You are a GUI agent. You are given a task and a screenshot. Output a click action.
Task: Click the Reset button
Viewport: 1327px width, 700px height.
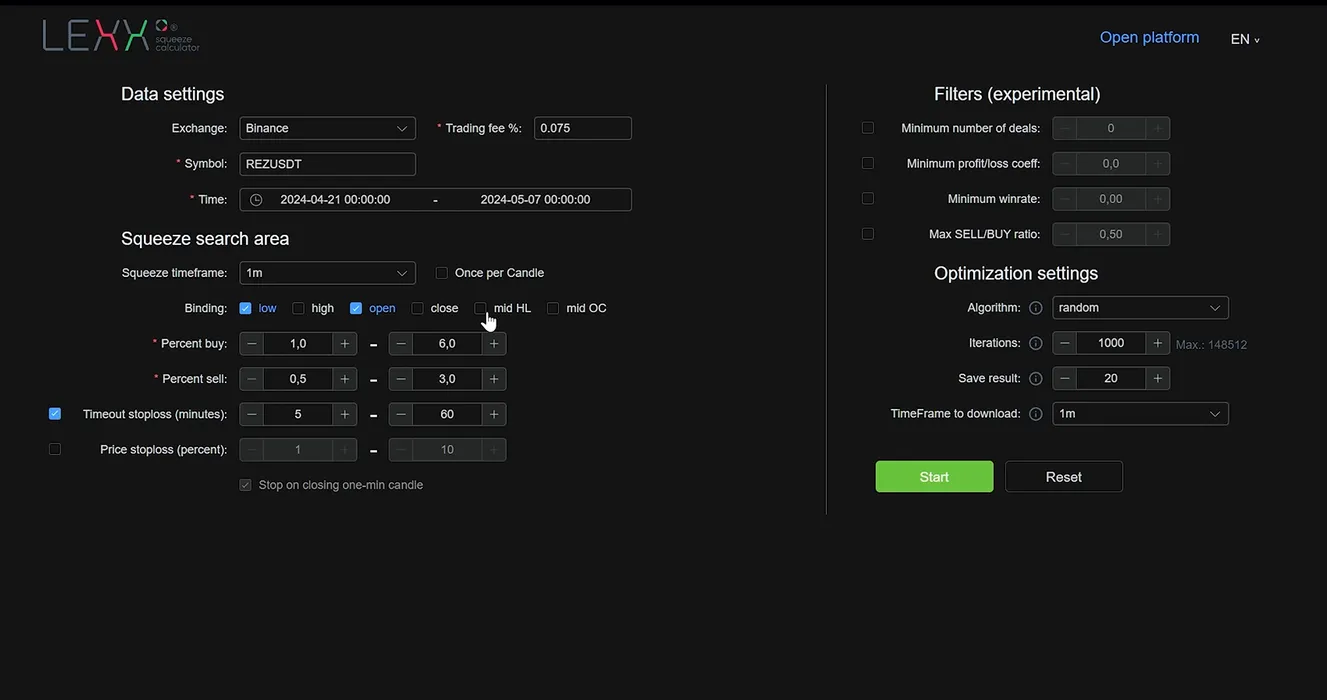[x=1064, y=477]
